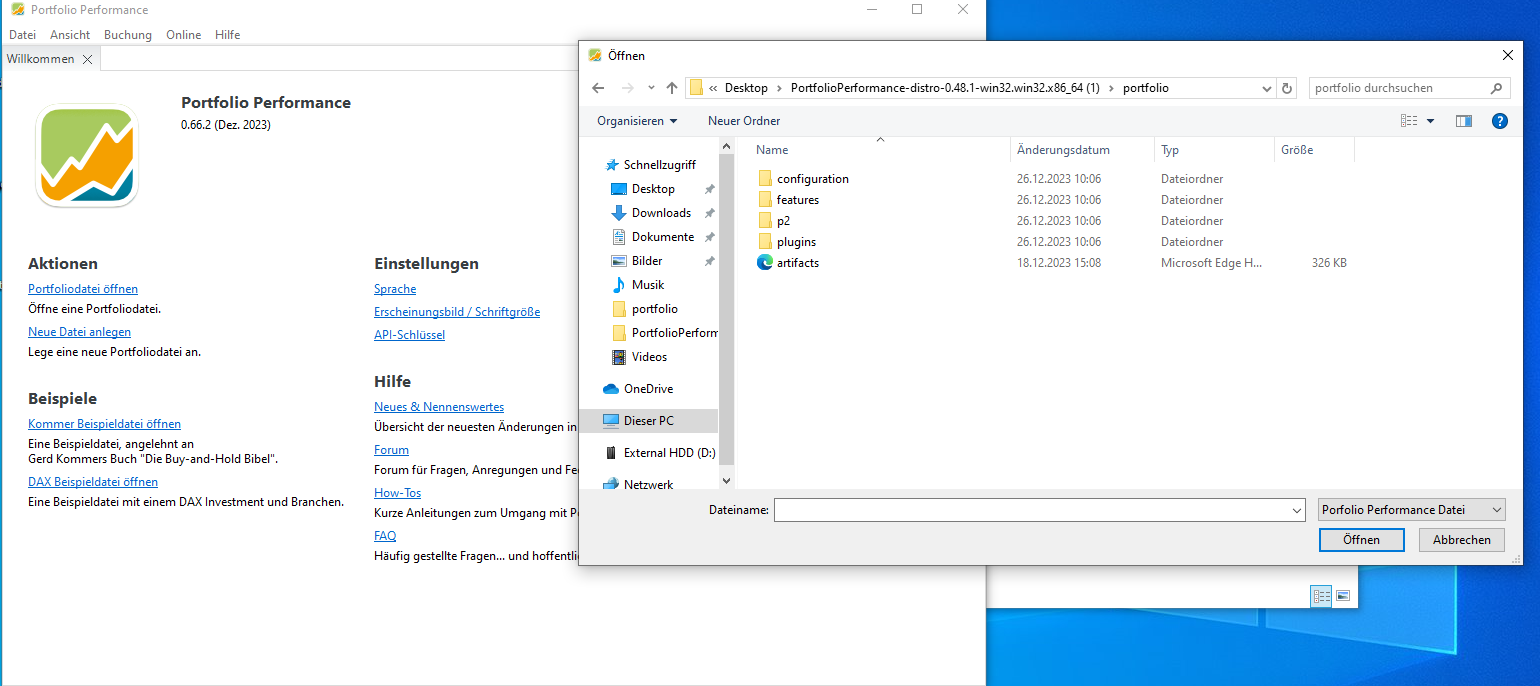
Task: Open the Datei menu
Action: click(x=22, y=35)
